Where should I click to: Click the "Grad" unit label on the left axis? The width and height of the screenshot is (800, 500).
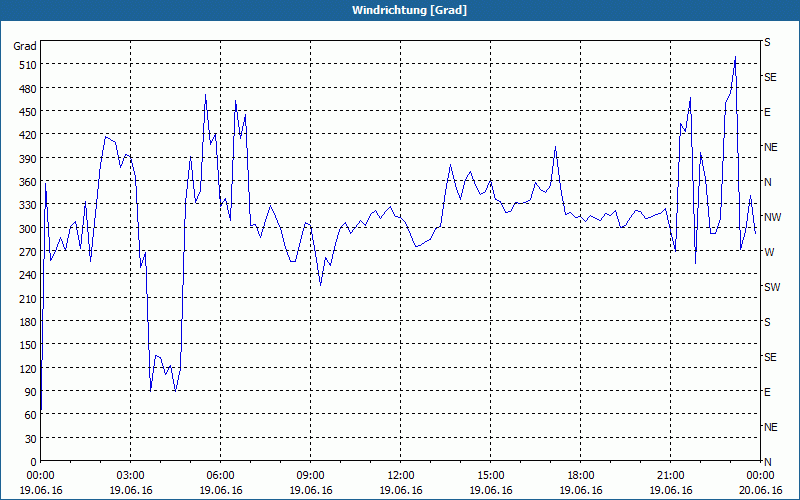coord(25,46)
